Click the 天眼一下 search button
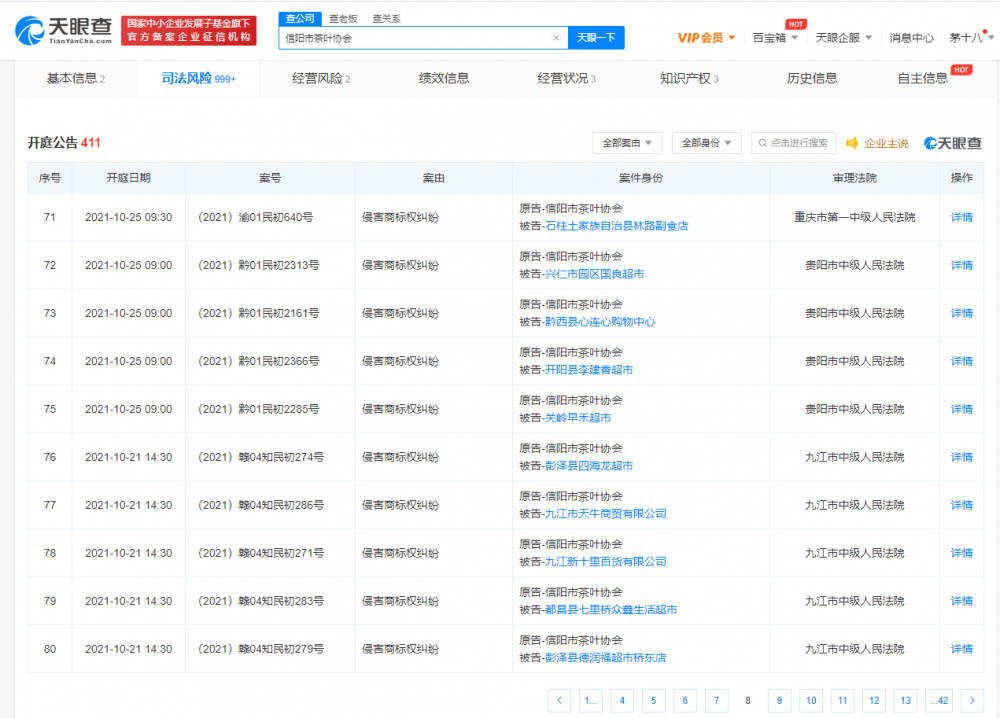1000x718 pixels. 596,38
